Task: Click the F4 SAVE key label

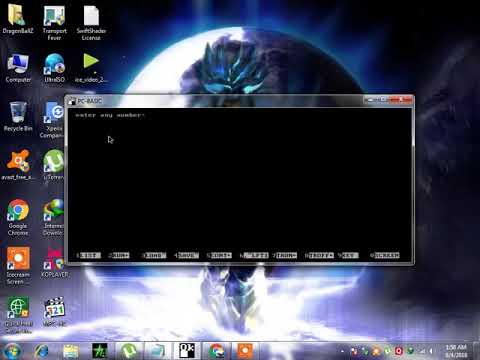Action: click(186, 255)
